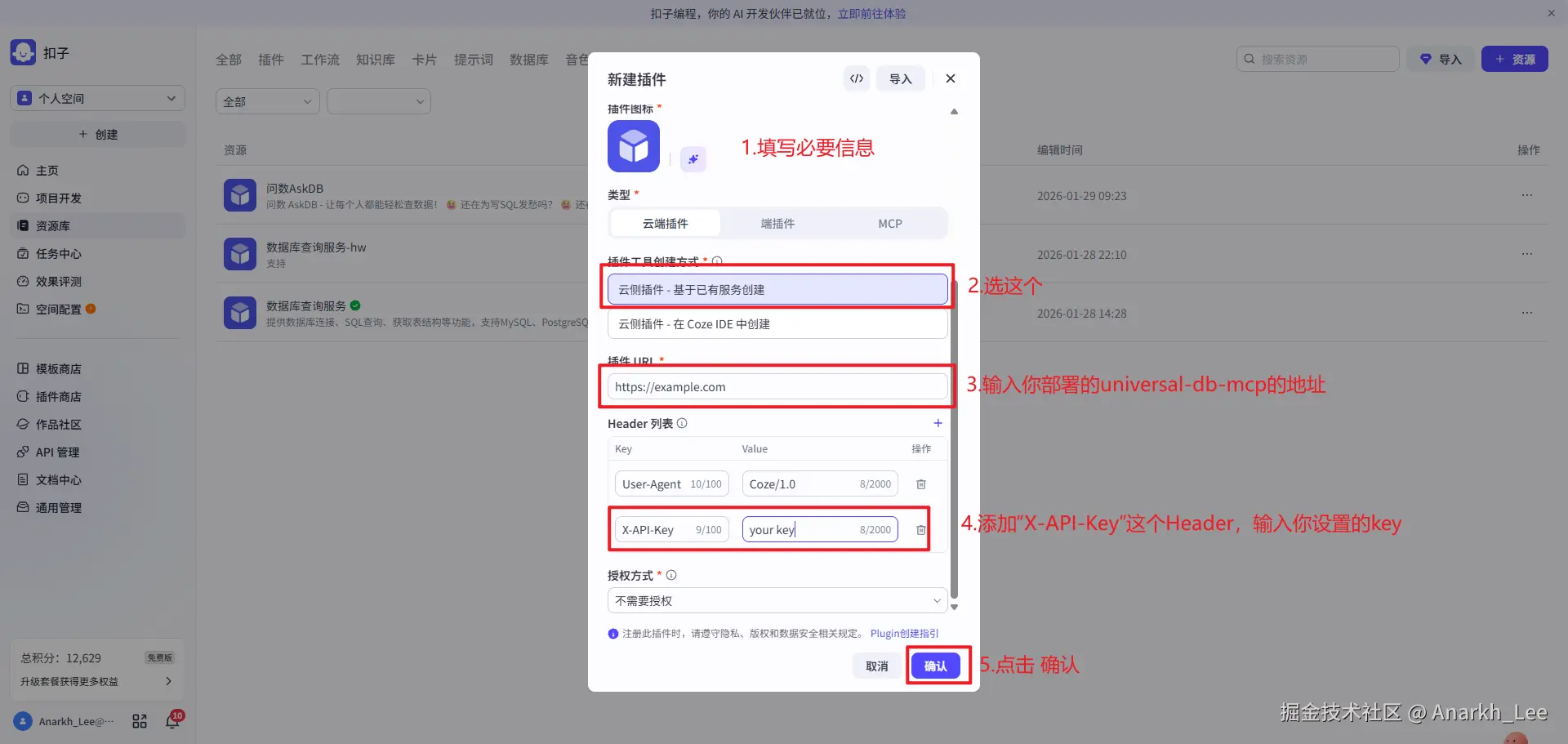
Task: Click the Coze/1.0 value field
Action: click(x=820, y=484)
